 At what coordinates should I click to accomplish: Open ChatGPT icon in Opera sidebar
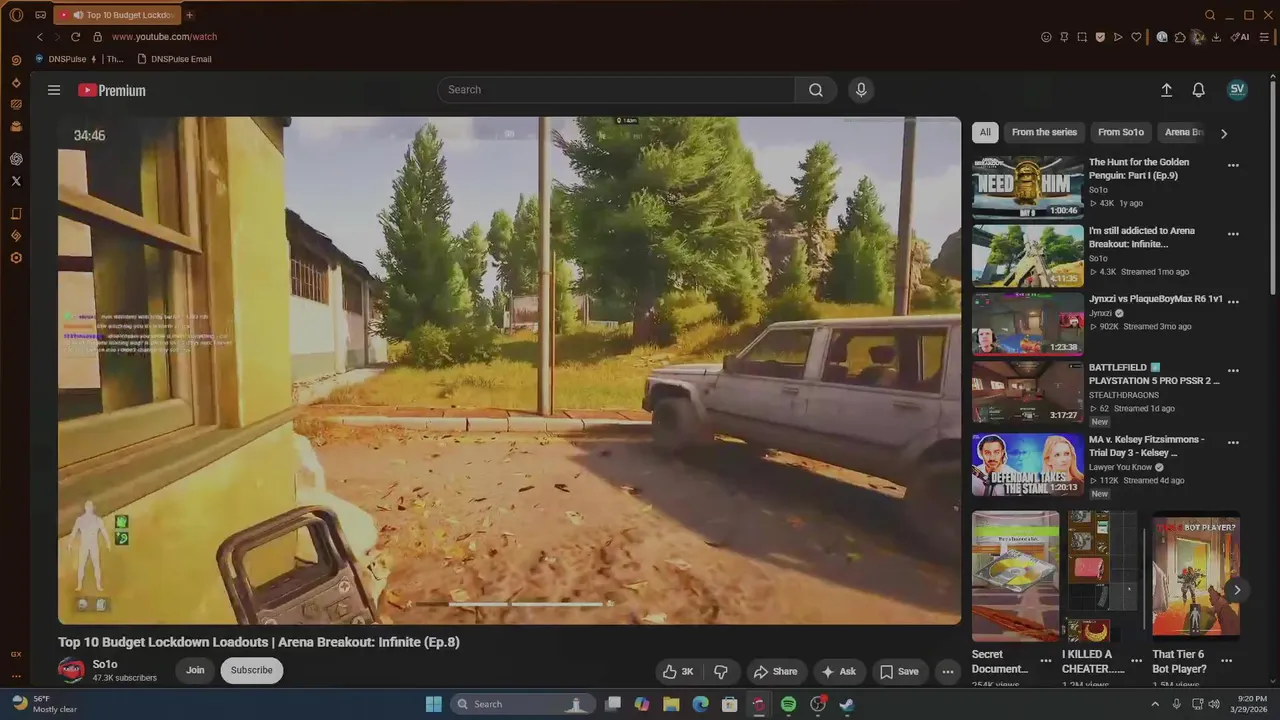[x=16, y=159]
